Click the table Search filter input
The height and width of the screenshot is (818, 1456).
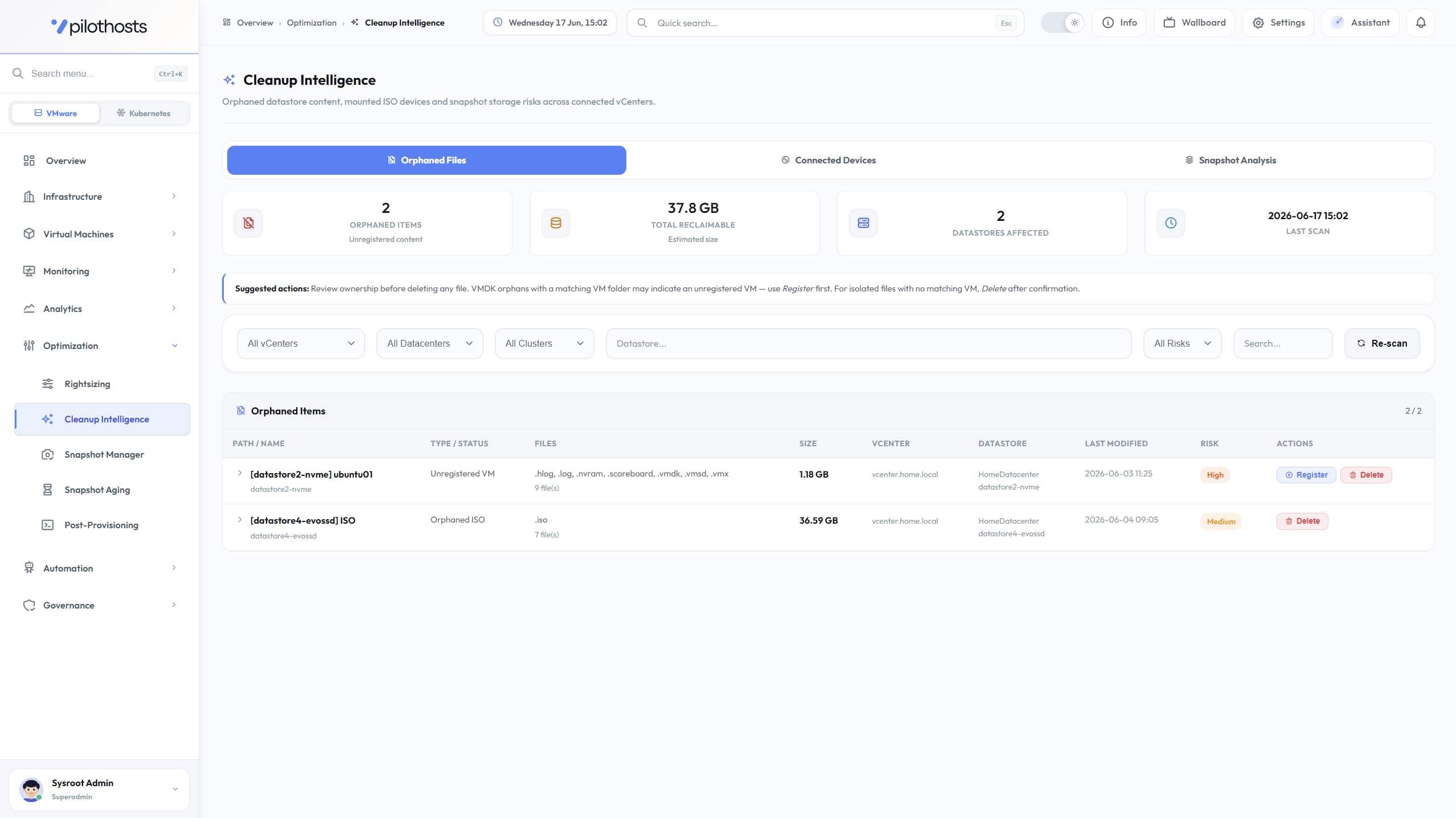click(x=1283, y=343)
